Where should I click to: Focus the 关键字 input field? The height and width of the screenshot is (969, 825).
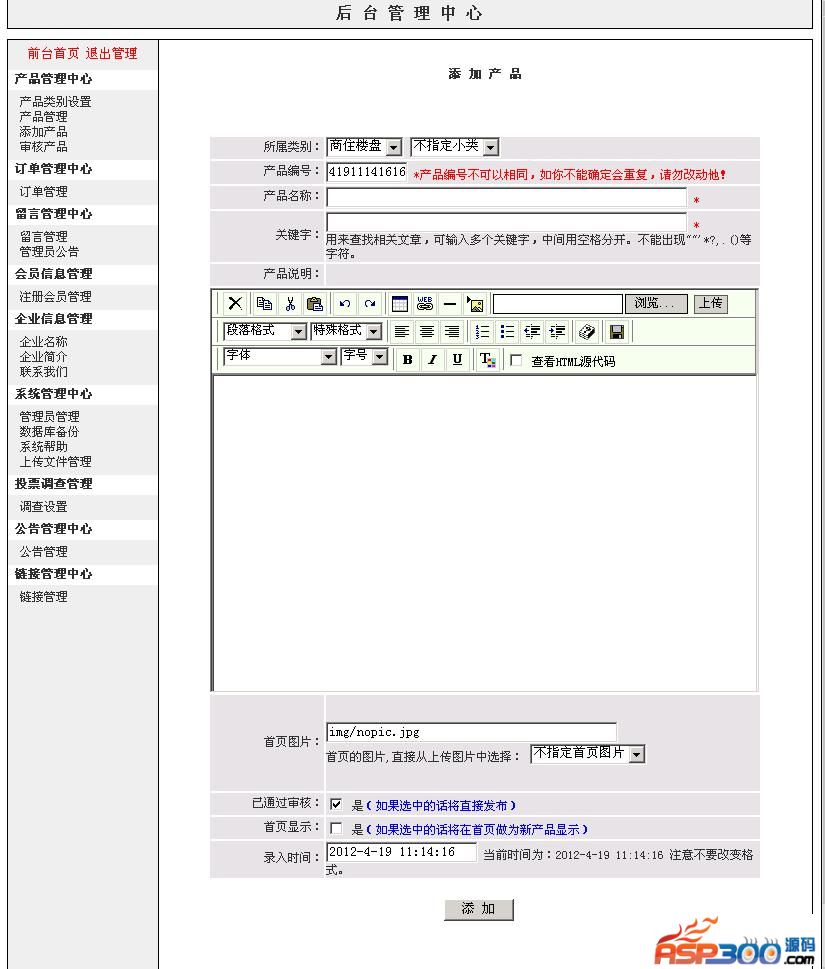506,222
